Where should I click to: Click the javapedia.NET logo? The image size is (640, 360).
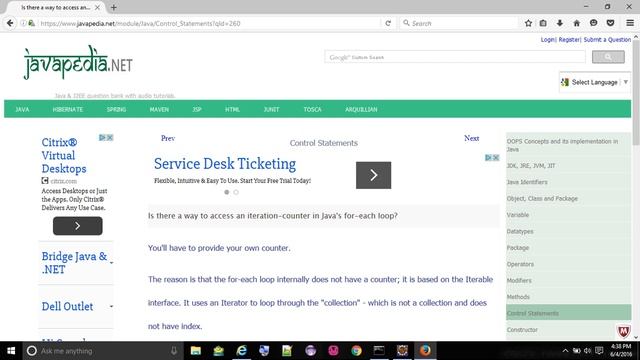point(78,62)
